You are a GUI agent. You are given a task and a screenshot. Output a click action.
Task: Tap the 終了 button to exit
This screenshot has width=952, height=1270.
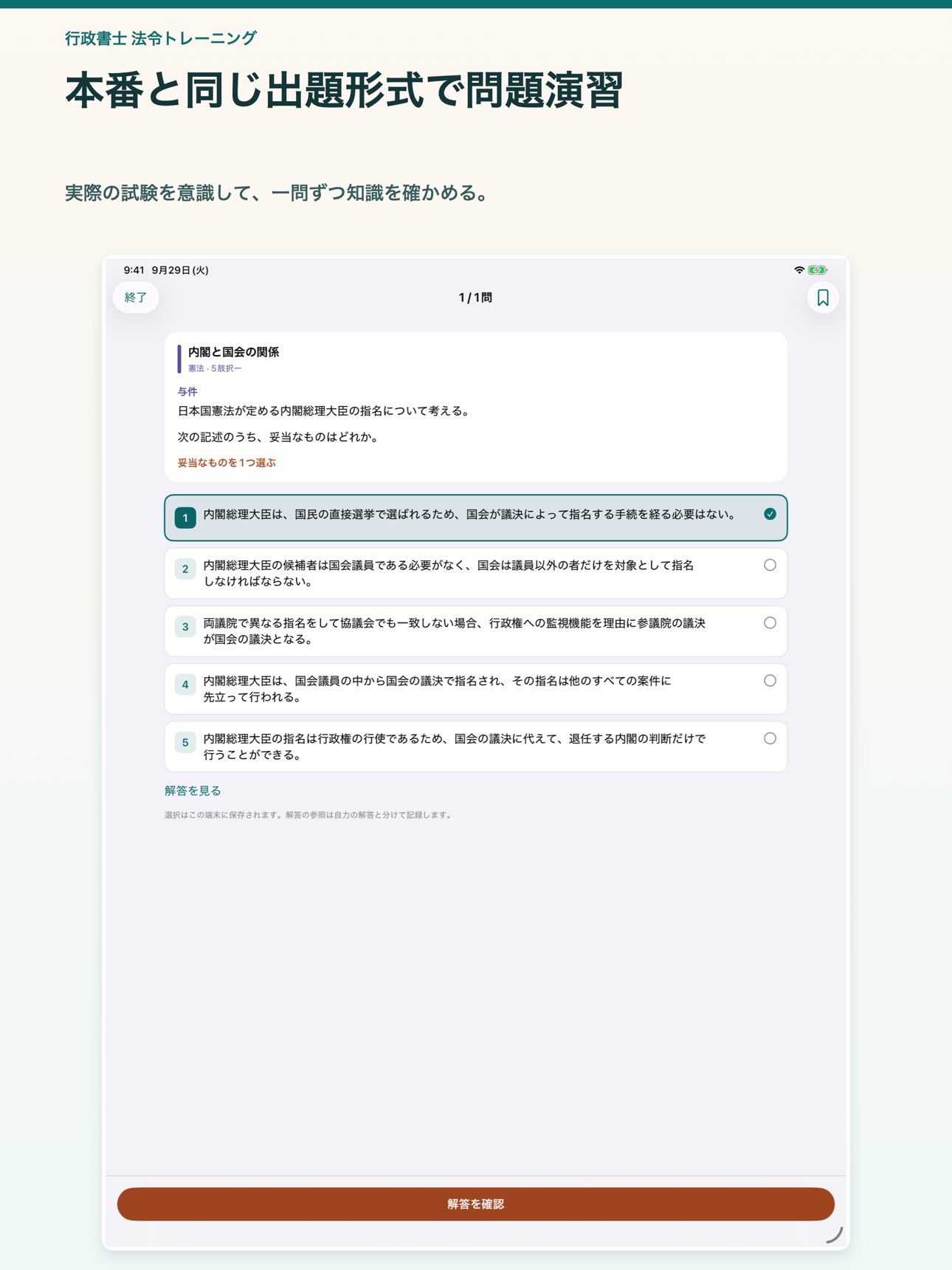point(136,298)
